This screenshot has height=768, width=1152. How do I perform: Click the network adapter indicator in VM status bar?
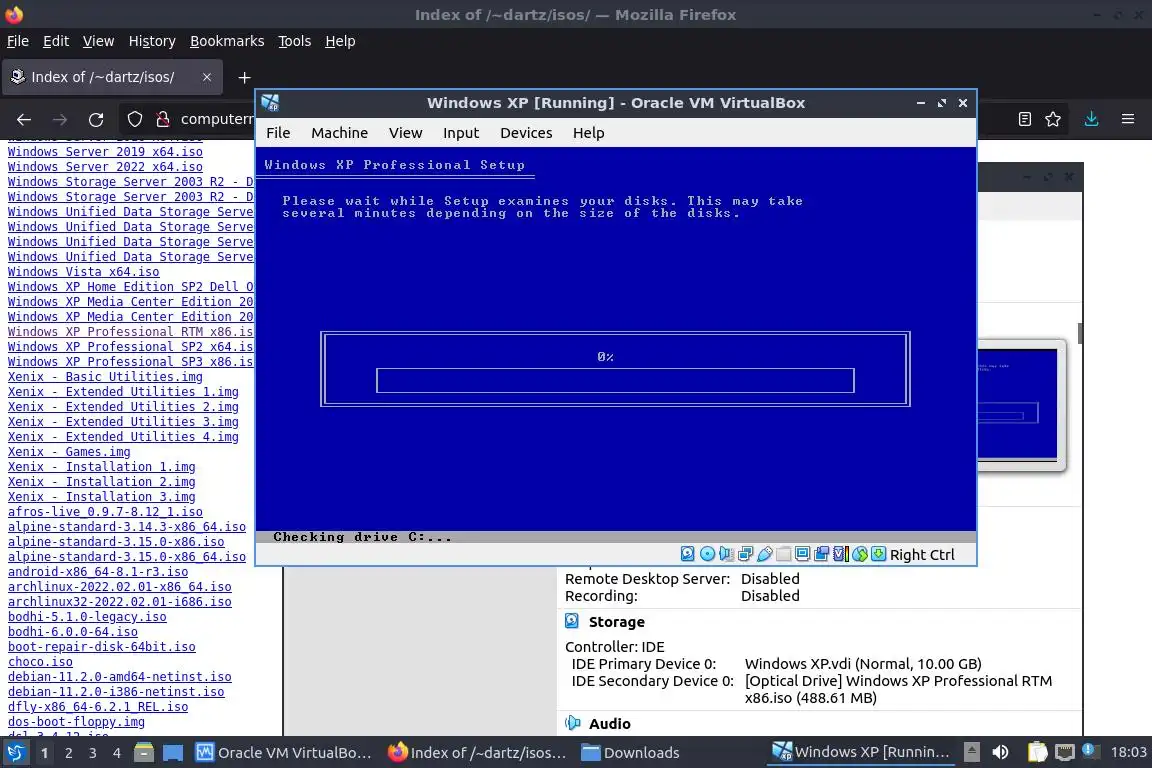(x=746, y=554)
